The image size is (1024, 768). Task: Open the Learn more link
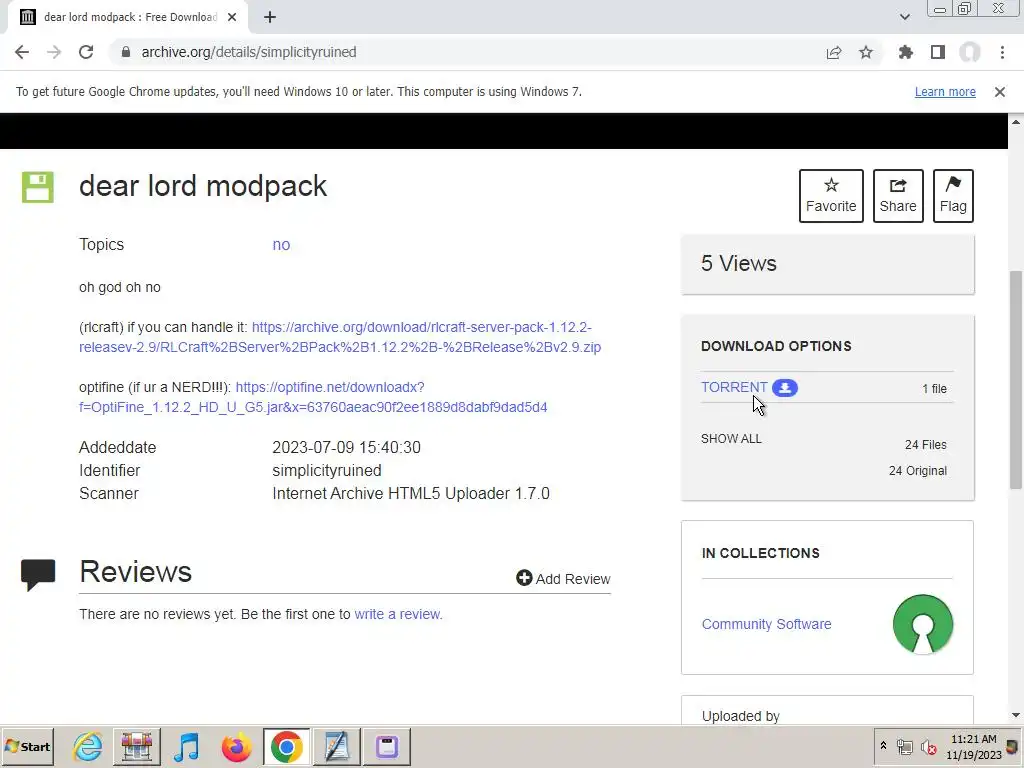tap(945, 92)
